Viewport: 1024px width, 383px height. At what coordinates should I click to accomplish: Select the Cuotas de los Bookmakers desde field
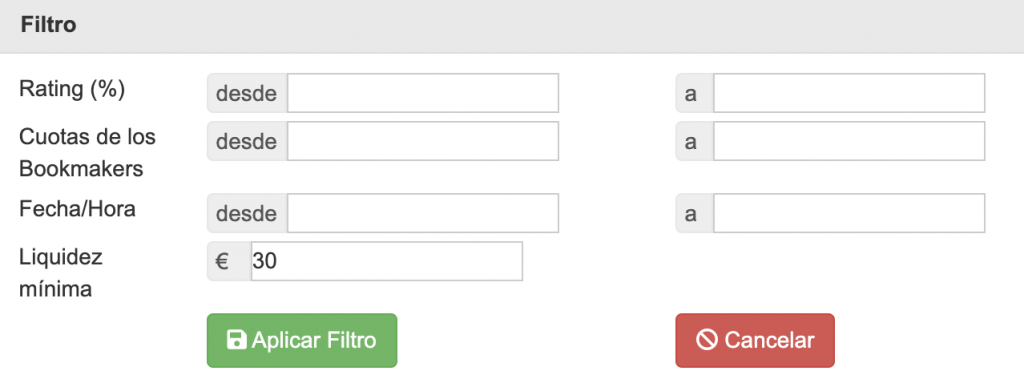tap(423, 141)
